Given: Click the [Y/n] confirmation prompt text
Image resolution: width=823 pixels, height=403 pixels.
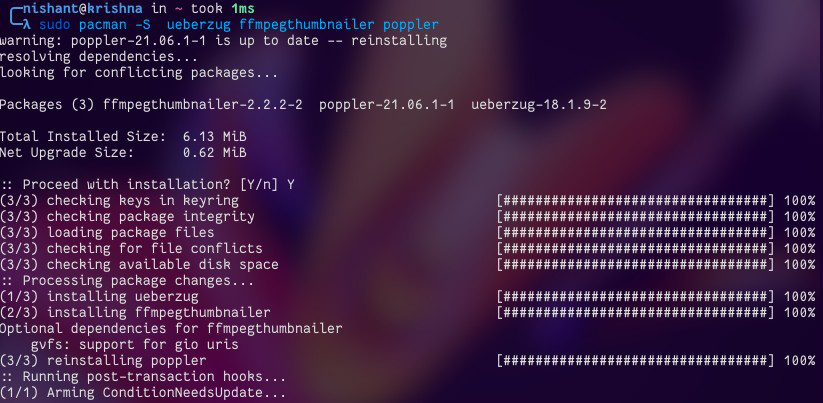Looking at the screenshot, I should click(x=259, y=185).
